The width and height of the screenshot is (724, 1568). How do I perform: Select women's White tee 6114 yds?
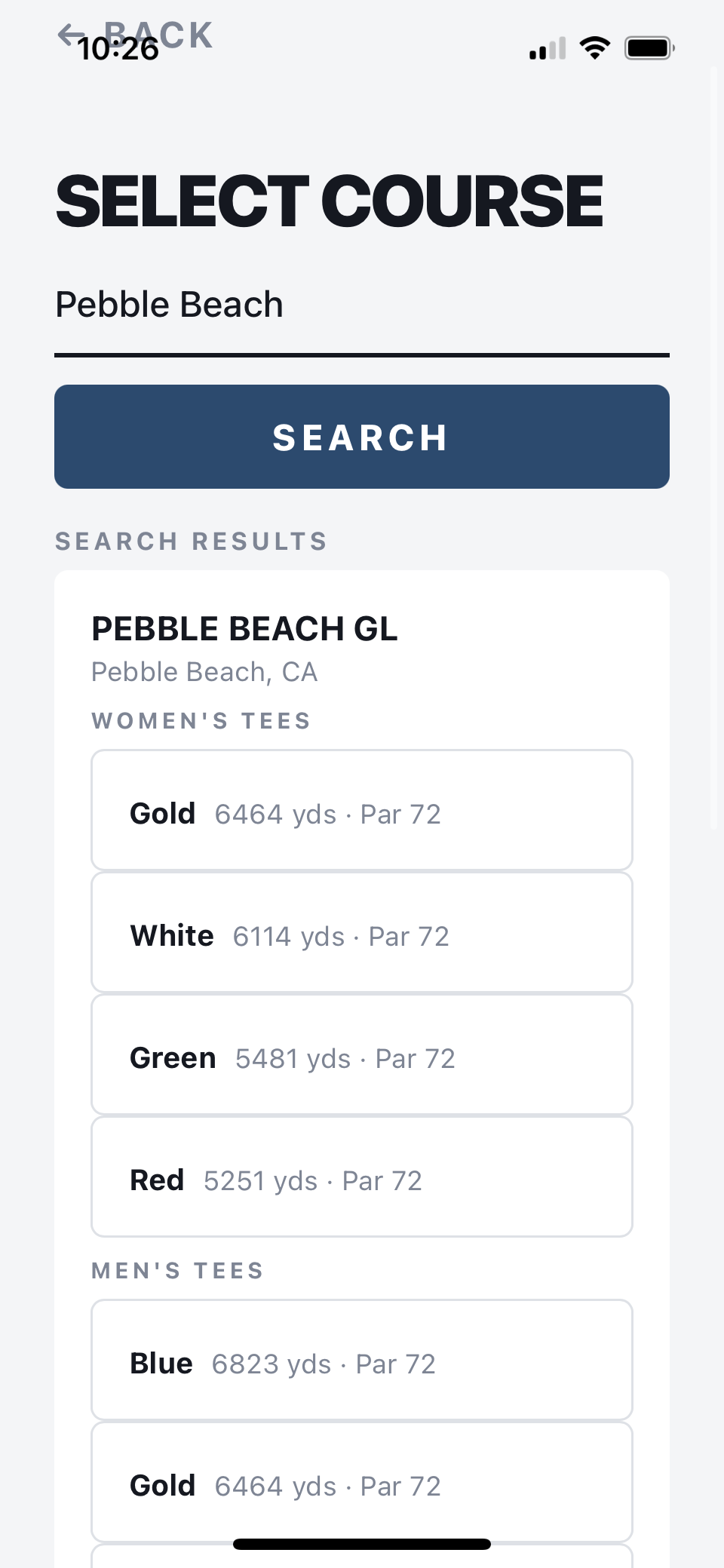362,932
